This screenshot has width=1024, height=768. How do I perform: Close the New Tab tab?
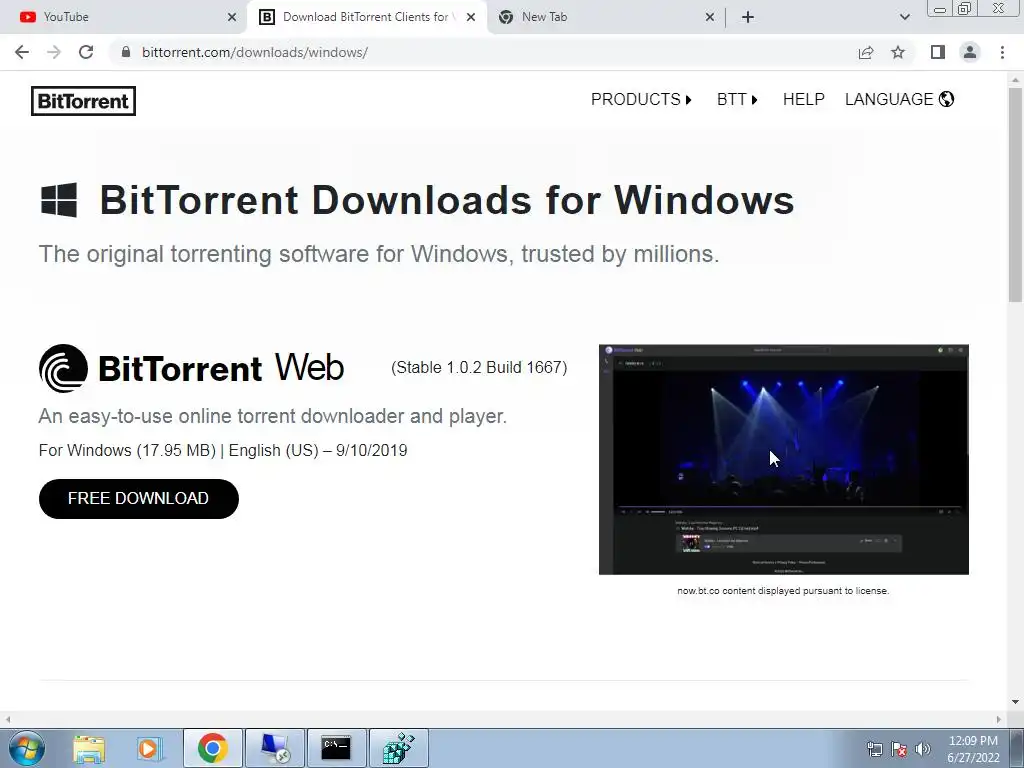coord(710,17)
